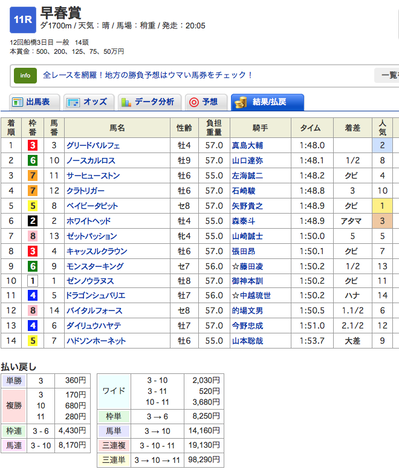Click the blue 11R race badge
399x475 pixels.
pos(23,20)
